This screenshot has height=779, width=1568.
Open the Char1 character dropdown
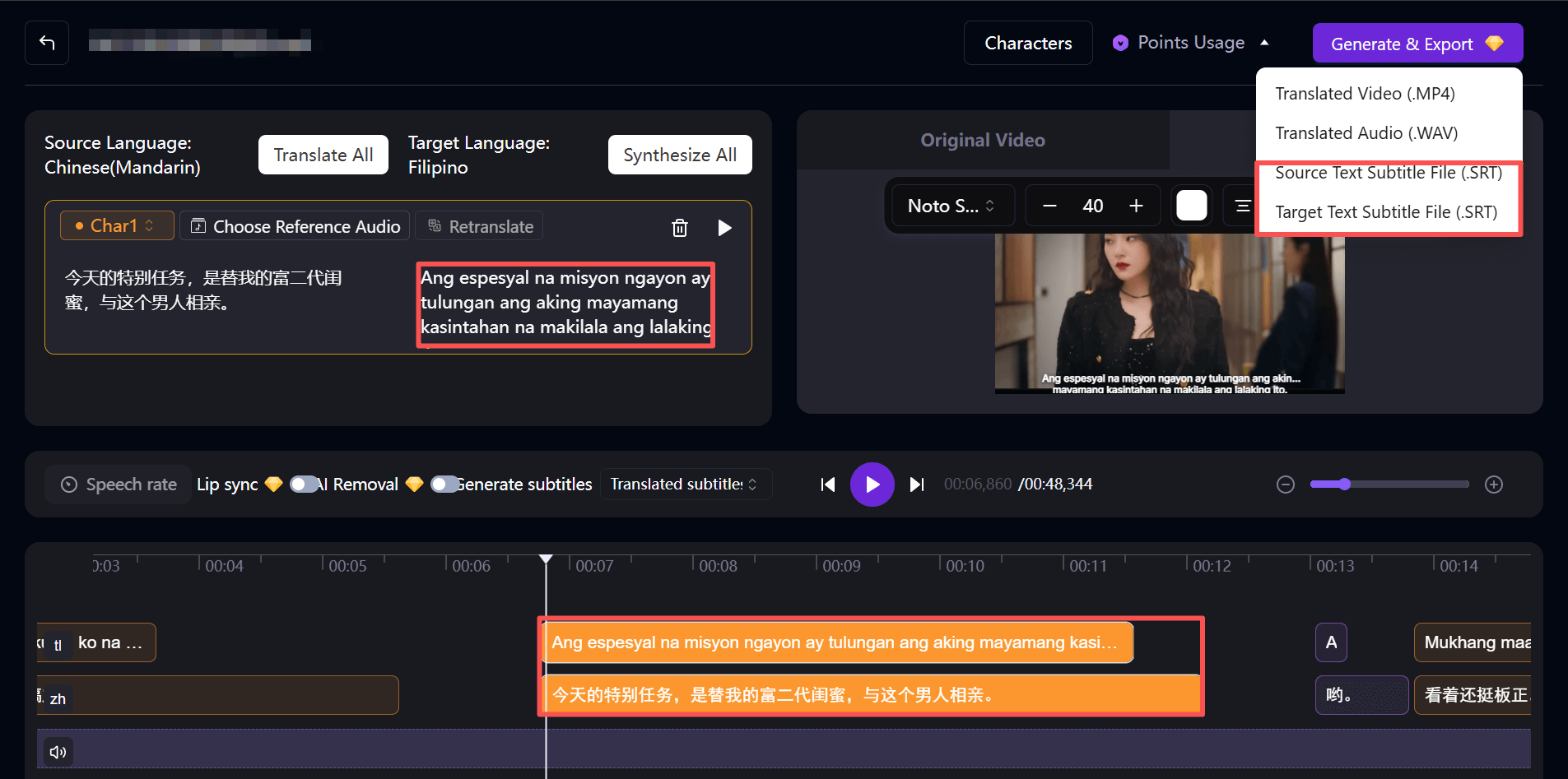pyautogui.click(x=116, y=225)
